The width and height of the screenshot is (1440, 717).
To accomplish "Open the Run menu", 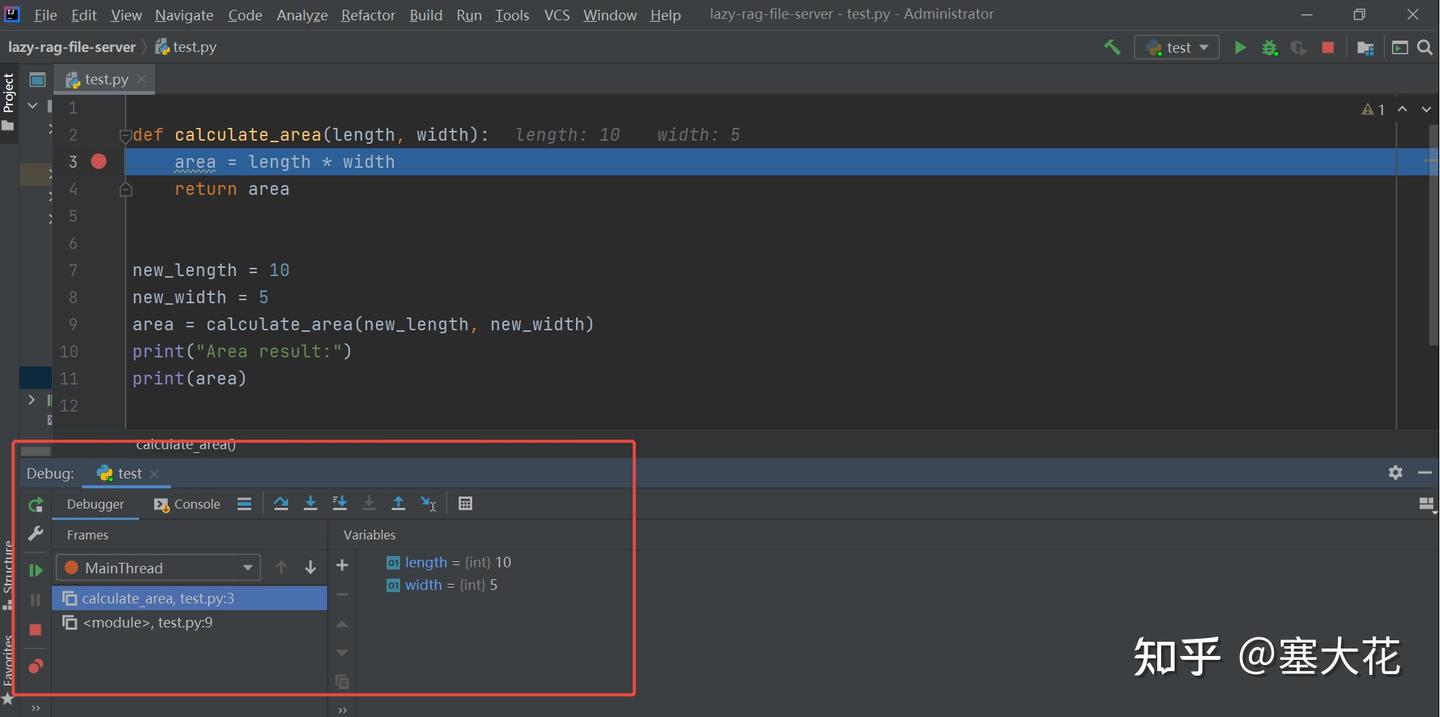I will point(468,15).
